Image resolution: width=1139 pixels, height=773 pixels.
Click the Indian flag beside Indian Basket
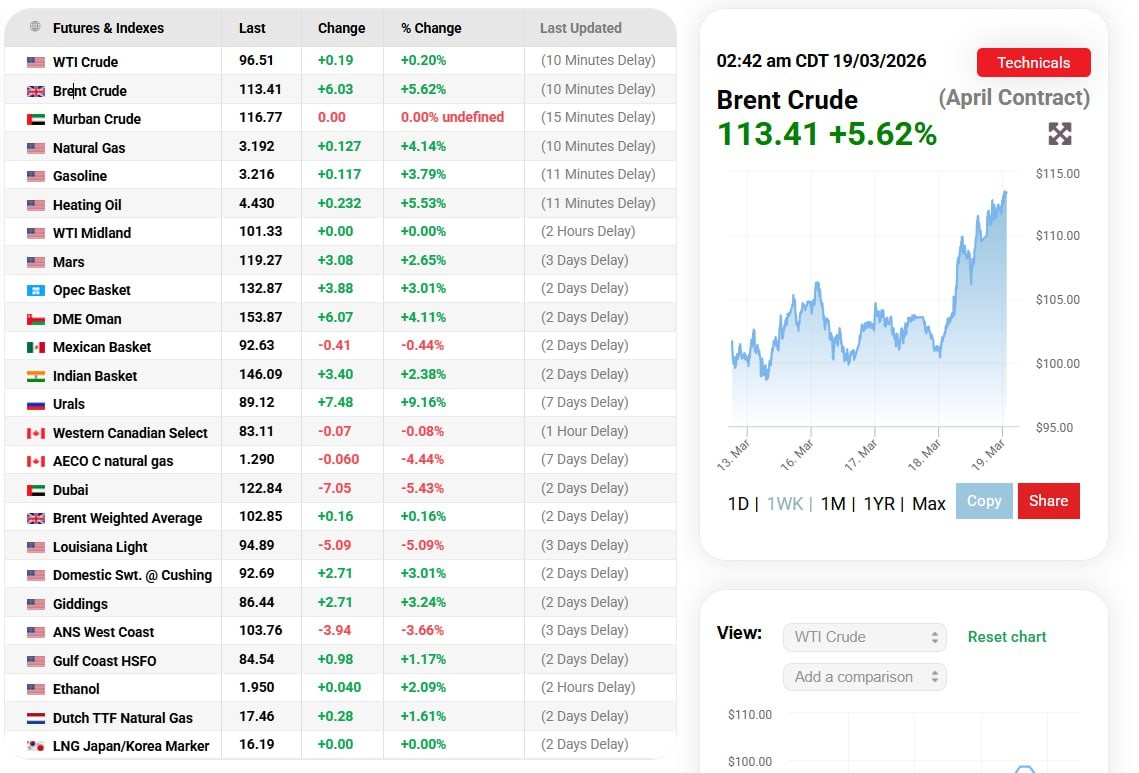pos(36,376)
